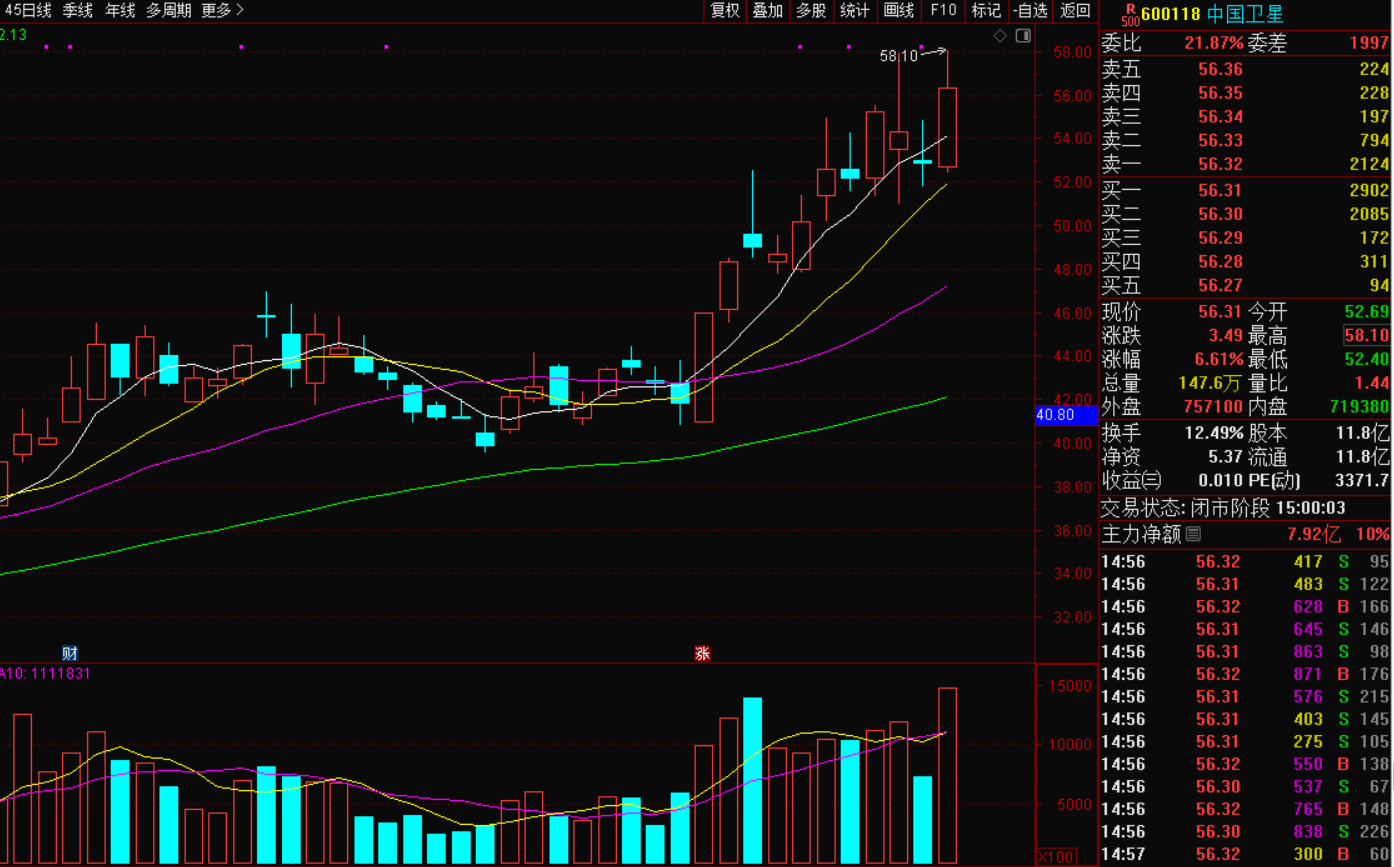Toggle the side panel layout icon
The width and height of the screenshot is (1394, 867).
click(x=1022, y=36)
